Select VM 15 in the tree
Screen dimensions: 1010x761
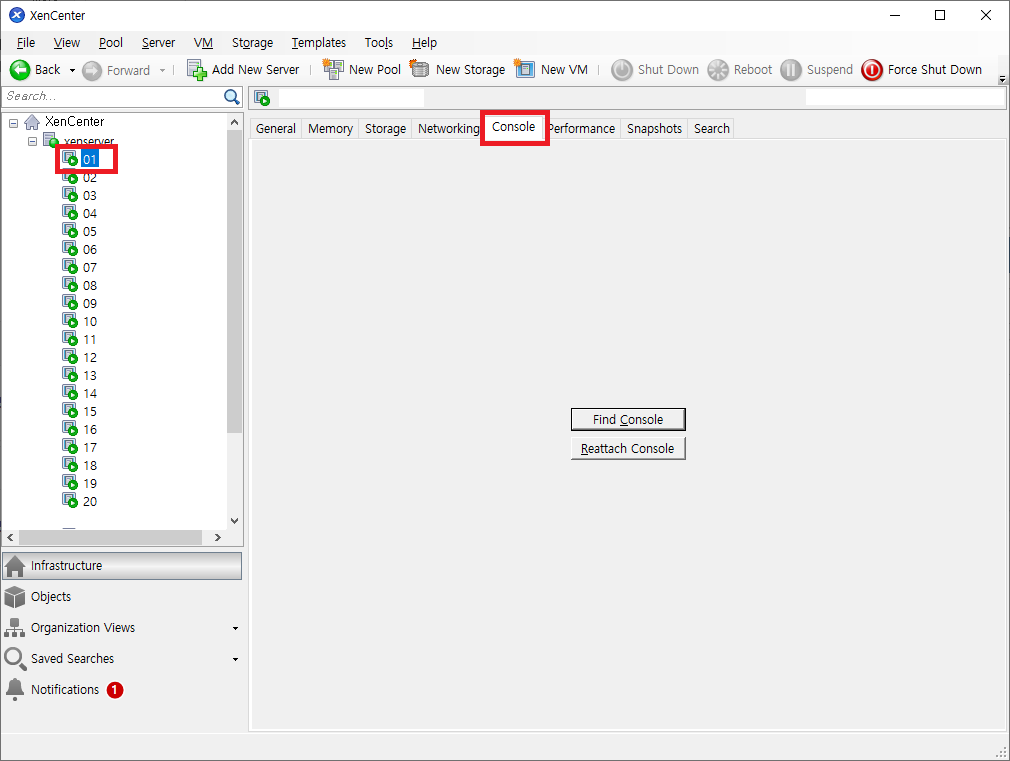click(x=90, y=411)
